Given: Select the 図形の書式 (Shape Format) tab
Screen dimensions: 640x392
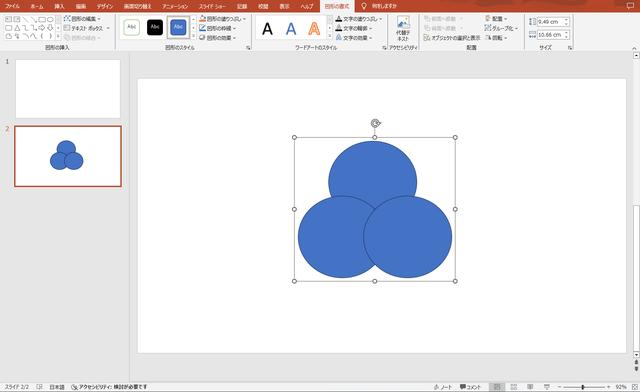Looking at the screenshot, I should 337,6.
